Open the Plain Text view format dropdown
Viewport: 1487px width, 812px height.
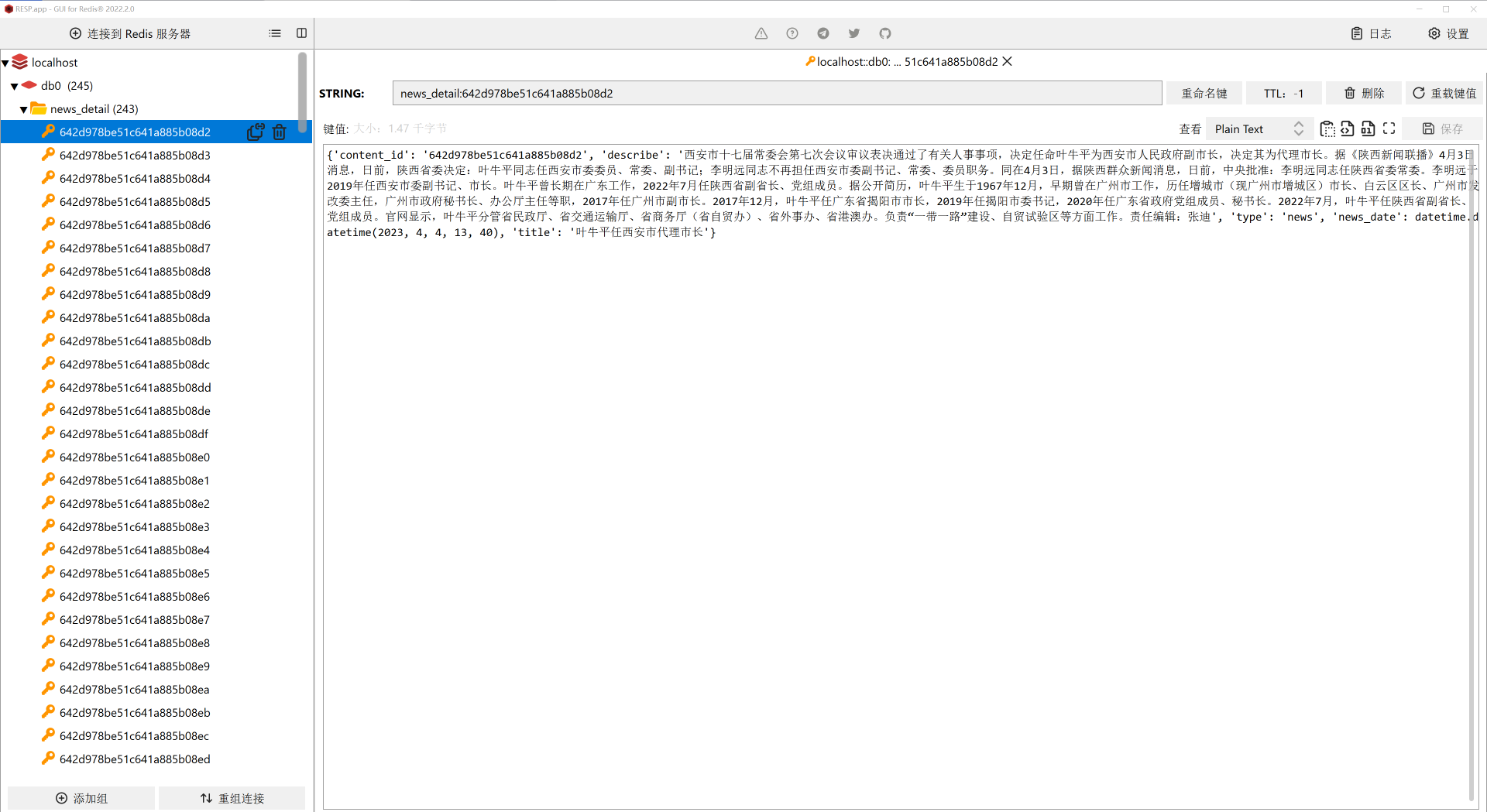1259,129
